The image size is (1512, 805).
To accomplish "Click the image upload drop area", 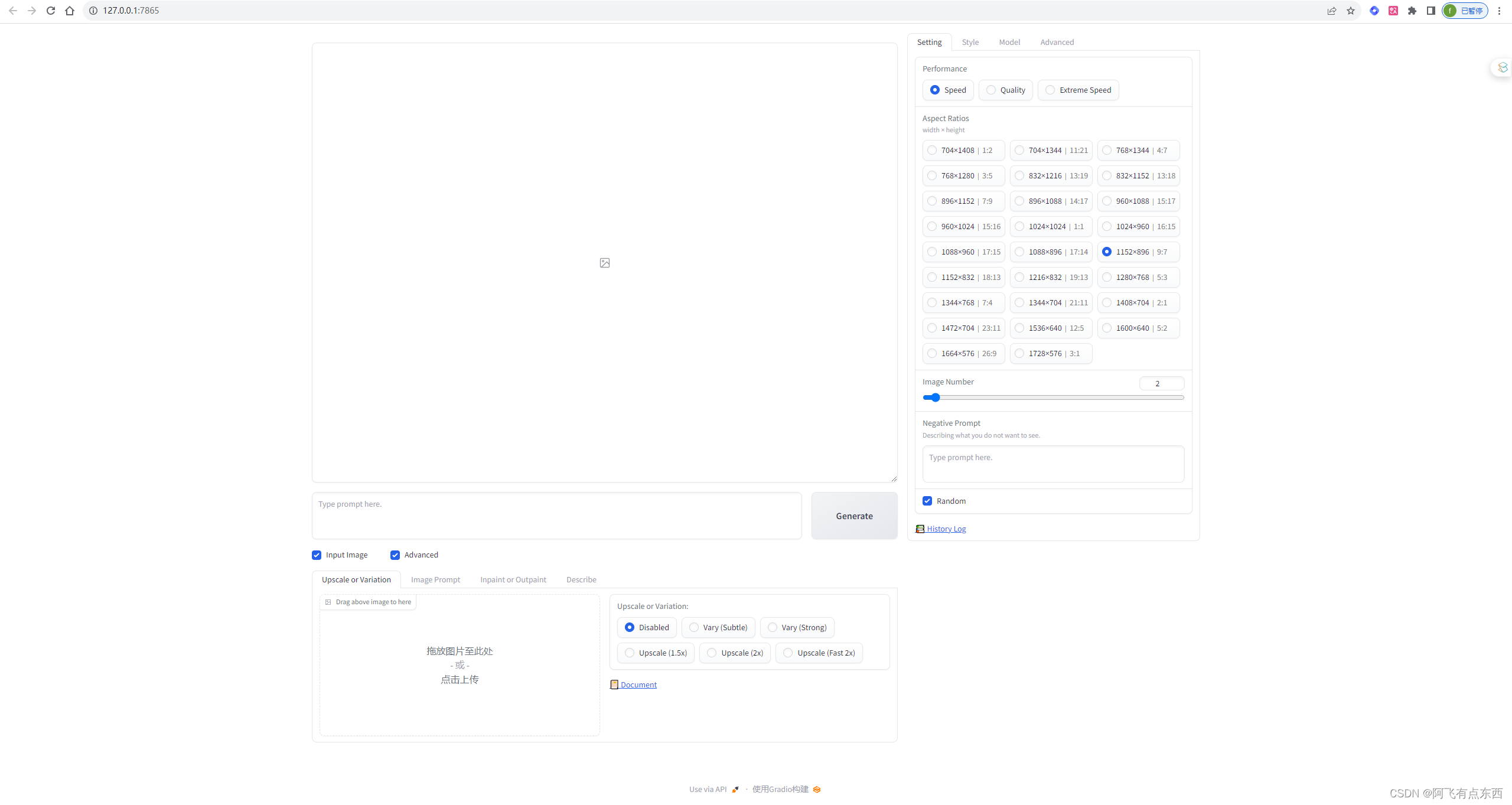I will [x=460, y=665].
